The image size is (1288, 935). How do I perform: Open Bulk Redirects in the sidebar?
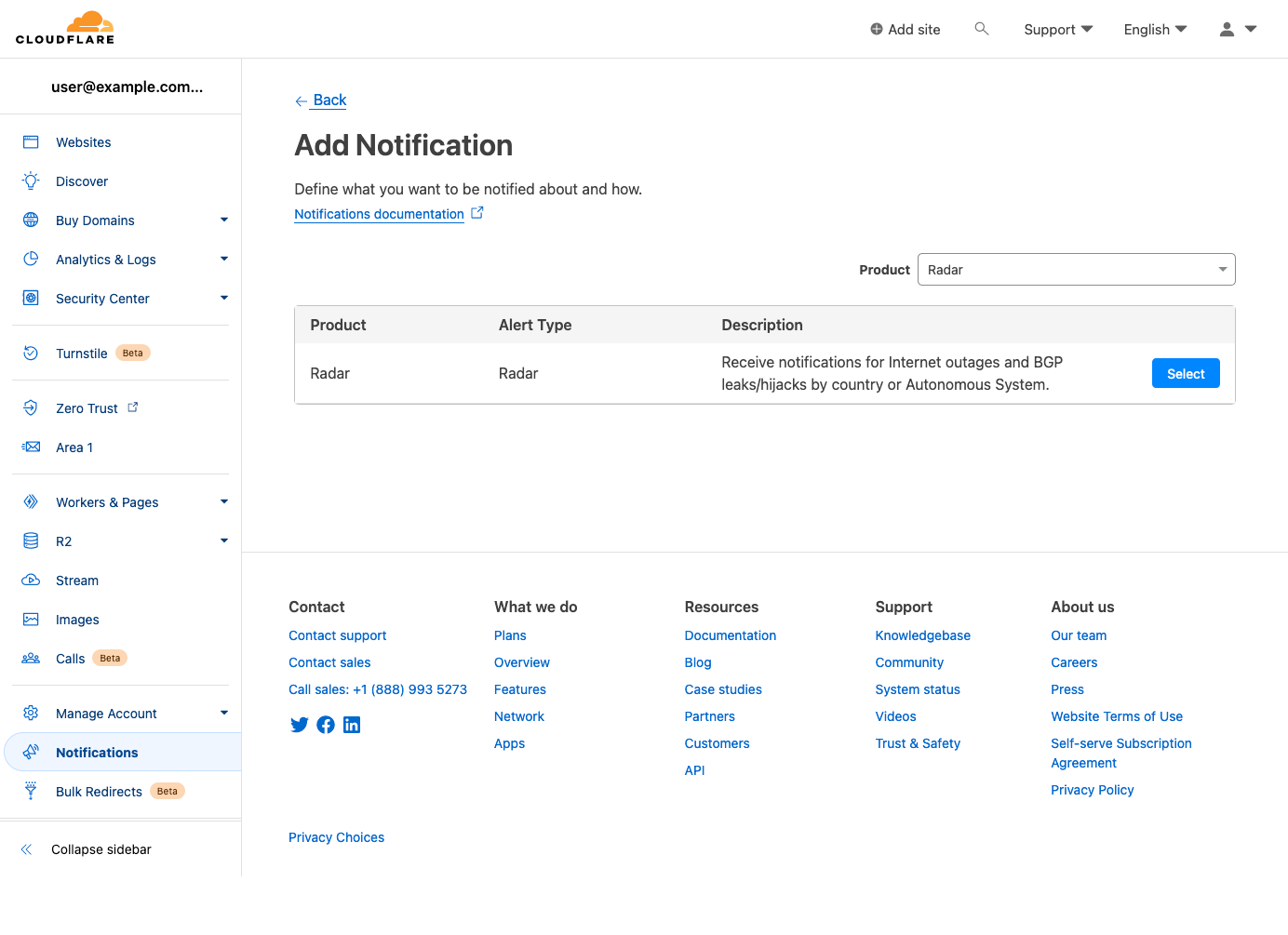pyautogui.click(x=99, y=792)
